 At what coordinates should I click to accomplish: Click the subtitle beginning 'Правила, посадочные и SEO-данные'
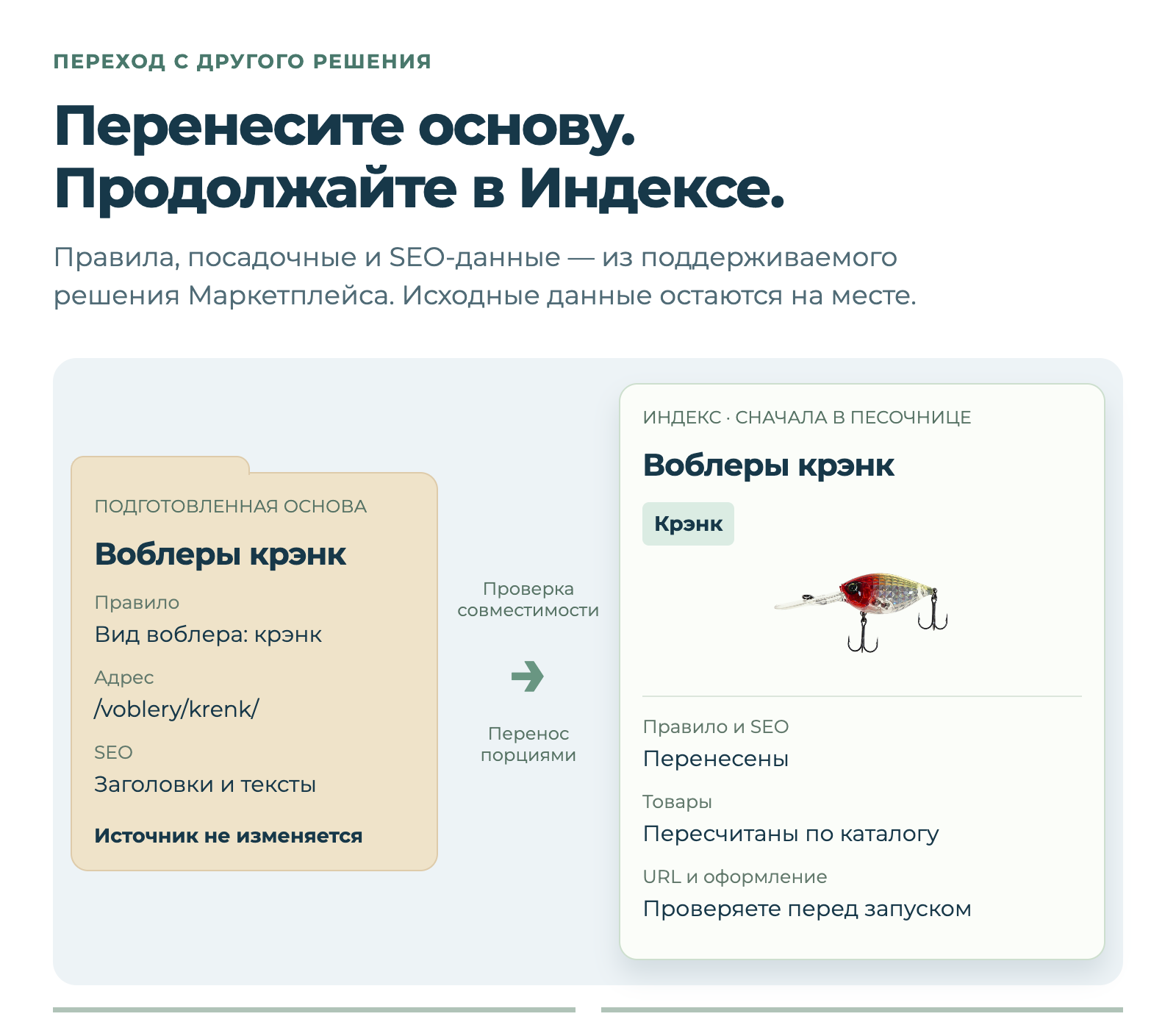pos(485,276)
